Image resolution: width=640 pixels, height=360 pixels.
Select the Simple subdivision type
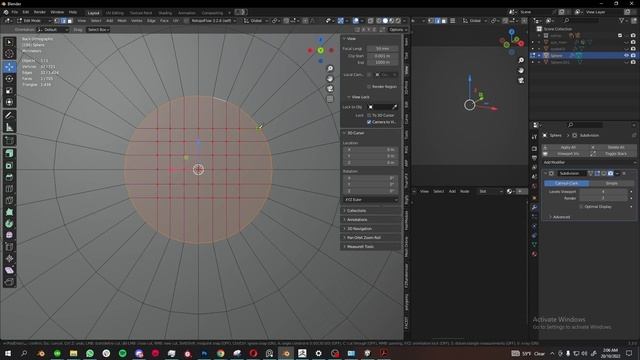pos(611,183)
